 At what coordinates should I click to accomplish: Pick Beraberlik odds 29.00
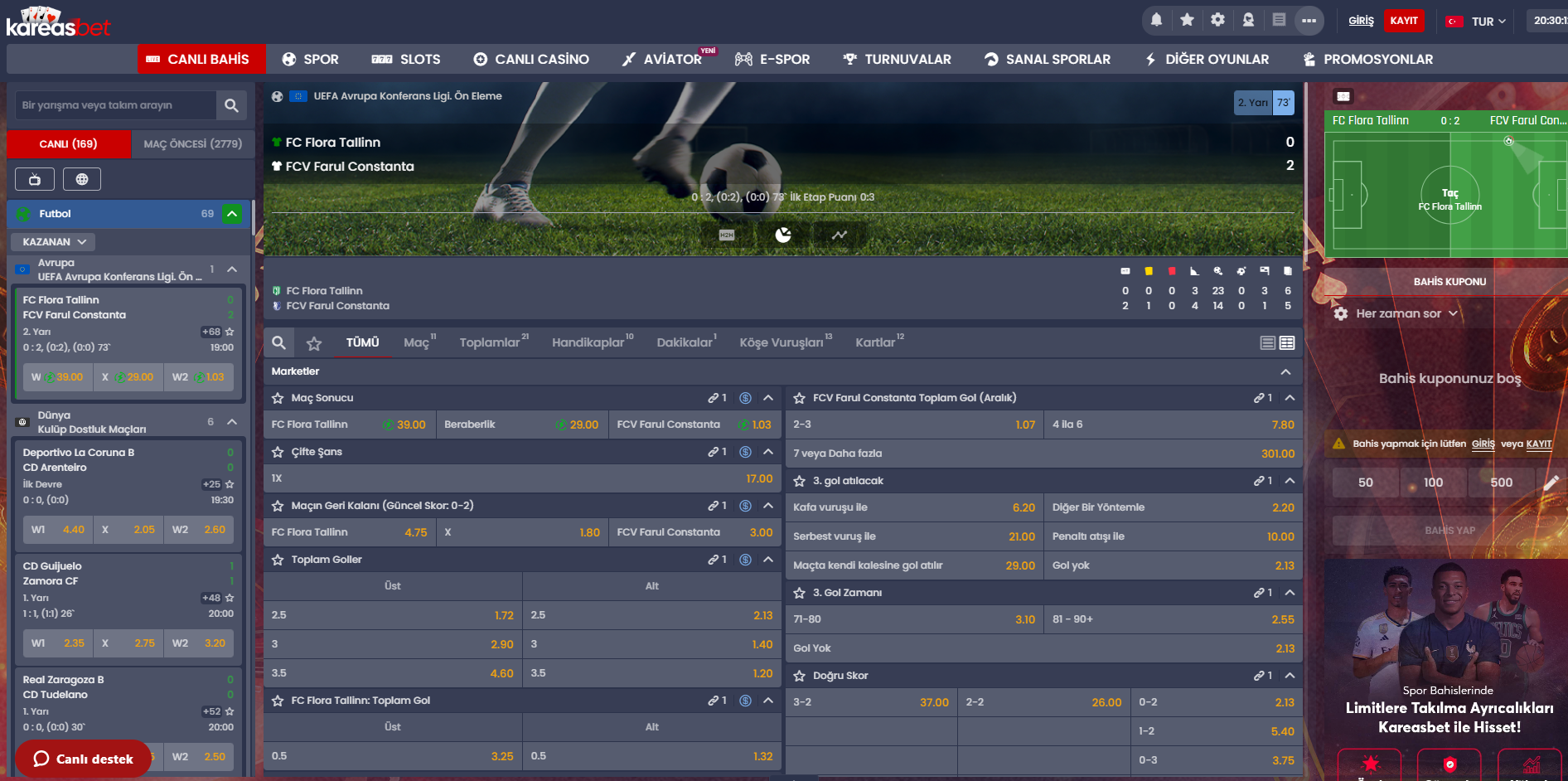(522, 424)
